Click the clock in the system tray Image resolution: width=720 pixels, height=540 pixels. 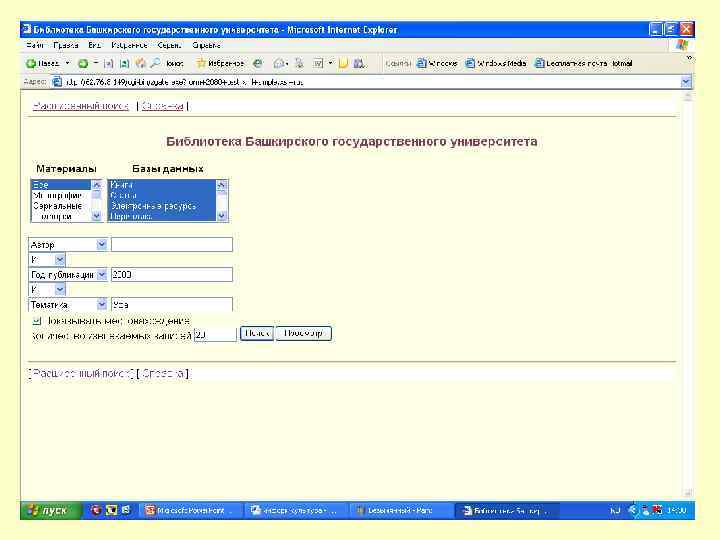tap(676, 510)
